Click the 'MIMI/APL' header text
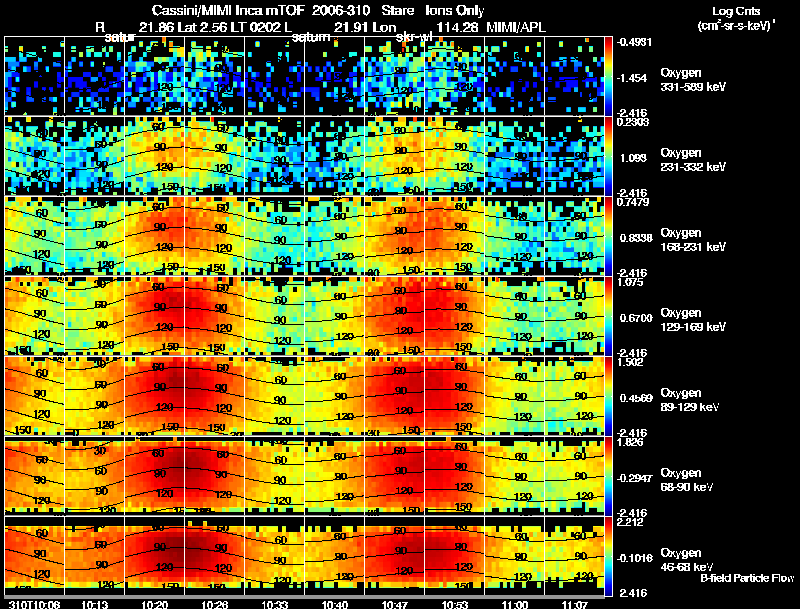 point(516,27)
